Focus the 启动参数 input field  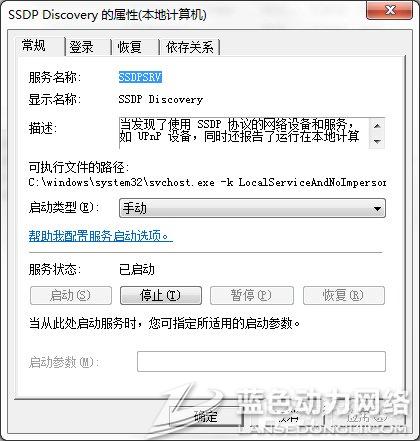261,361
